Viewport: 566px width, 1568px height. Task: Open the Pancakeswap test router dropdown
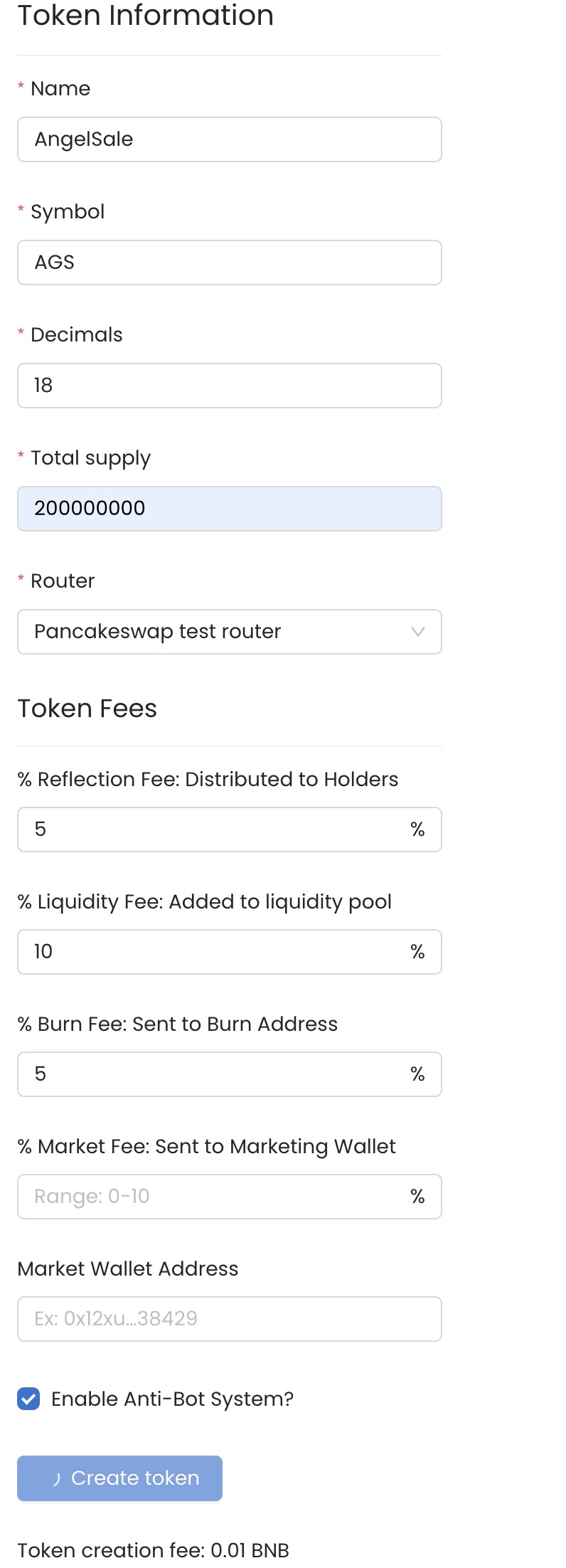230,632
